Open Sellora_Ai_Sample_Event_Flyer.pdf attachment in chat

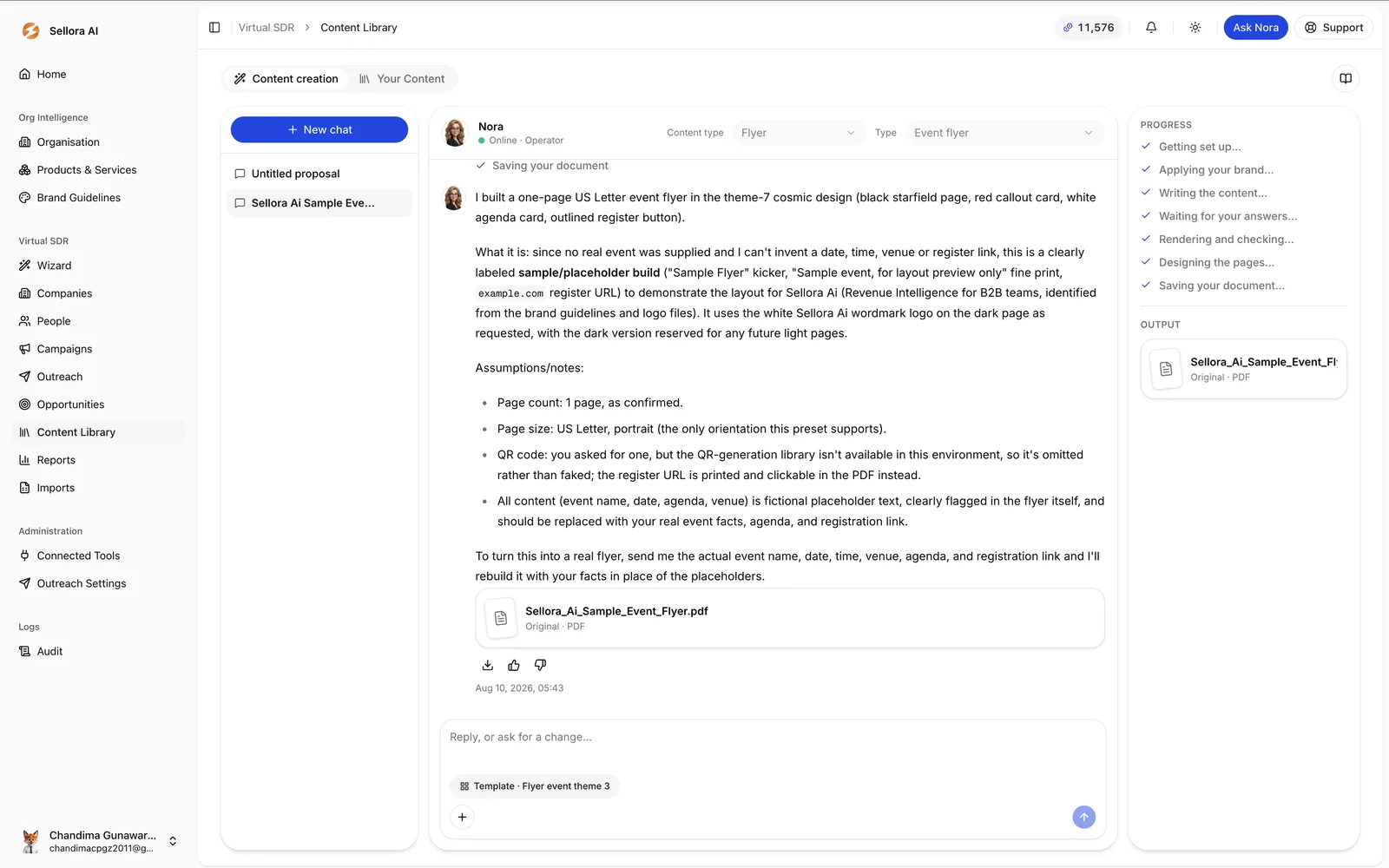790,618
